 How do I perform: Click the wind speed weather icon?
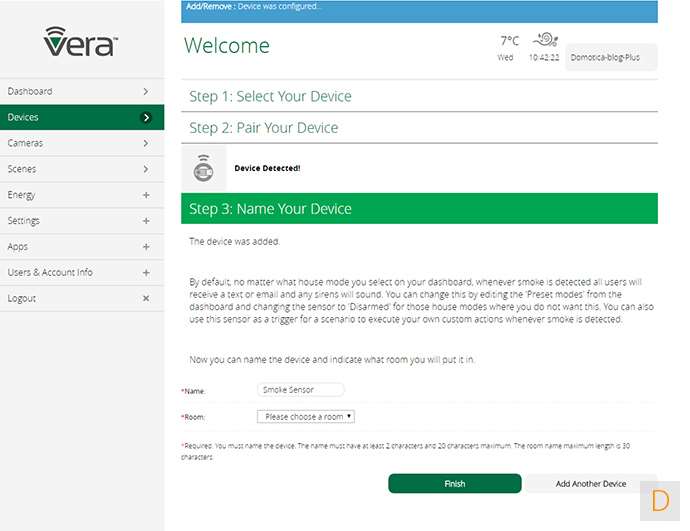click(x=545, y=40)
